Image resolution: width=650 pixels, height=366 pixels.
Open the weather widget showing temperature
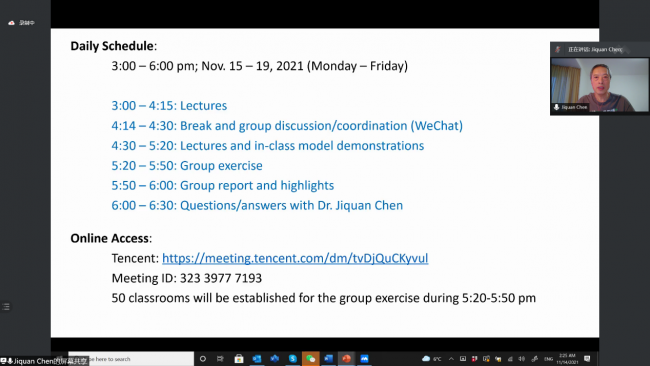click(432, 359)
